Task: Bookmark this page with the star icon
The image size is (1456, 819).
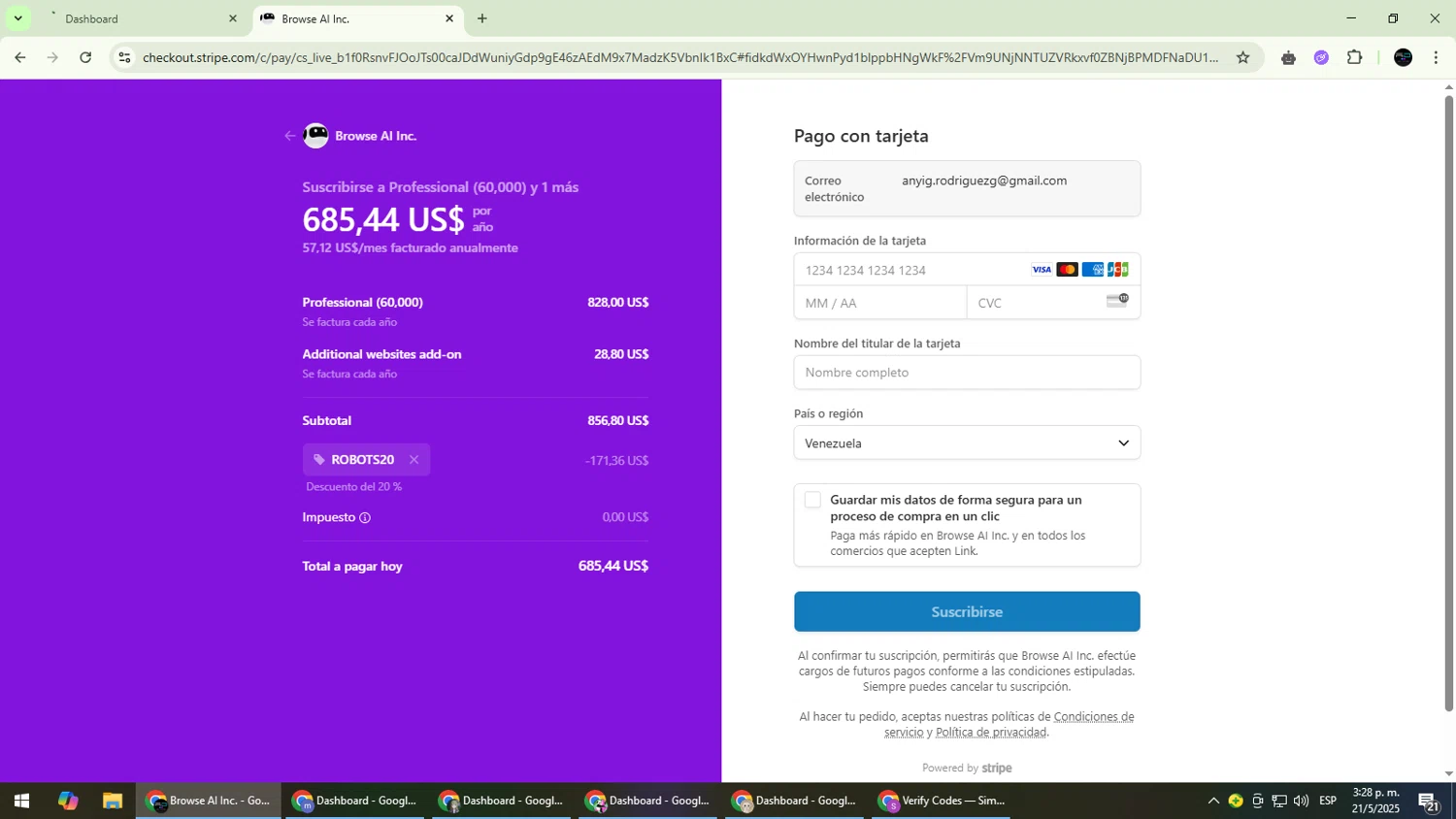Action: [x=1242, y=57]
